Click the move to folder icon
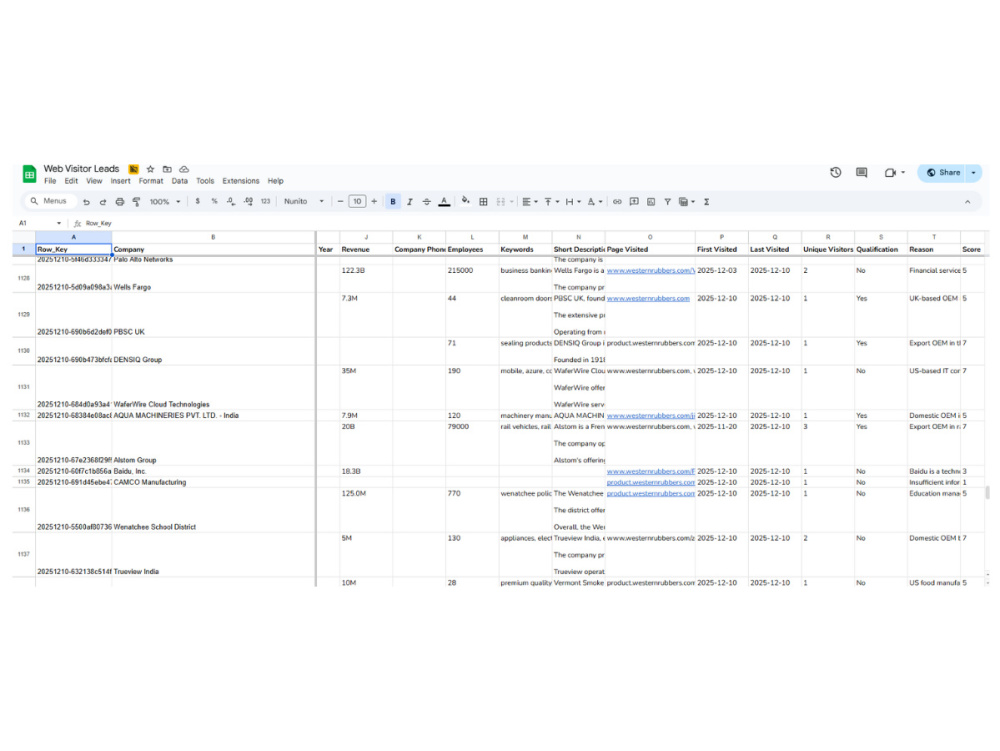Viewport: 1000px width, 751px height. tap(167, 169)
